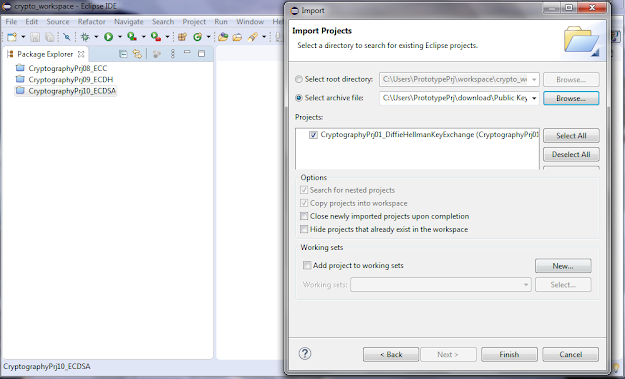Maximize the Package Explorer view
The image size is (625, 379).
pos(201,53)
